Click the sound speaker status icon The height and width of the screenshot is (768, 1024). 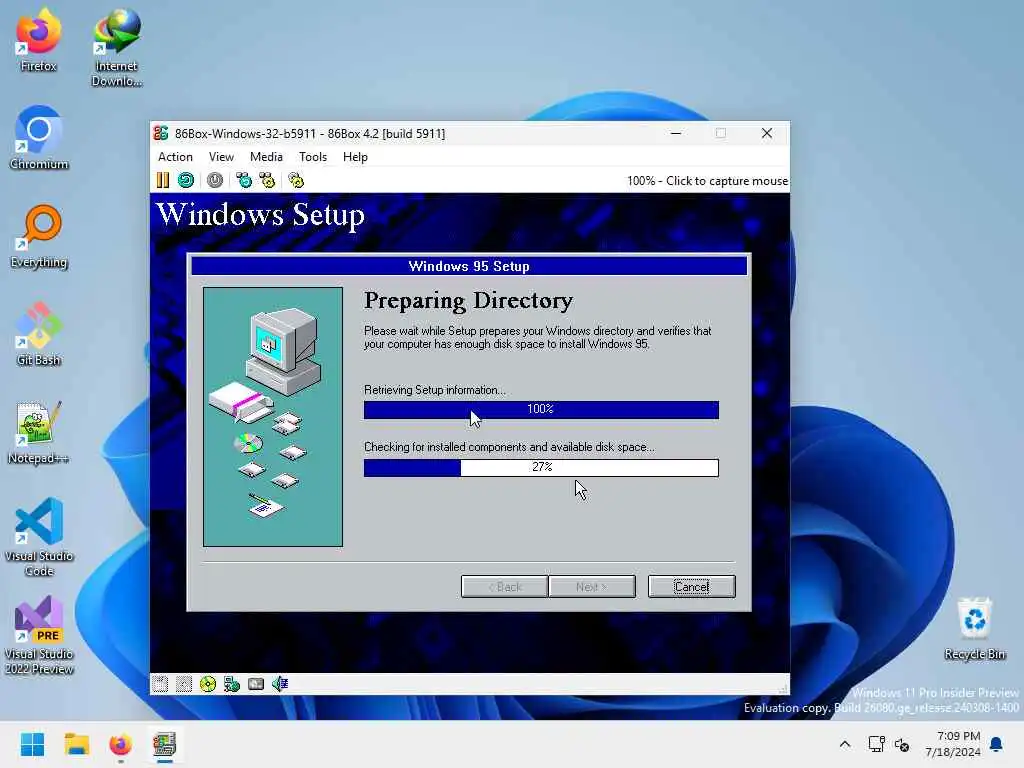coord(280,684)
